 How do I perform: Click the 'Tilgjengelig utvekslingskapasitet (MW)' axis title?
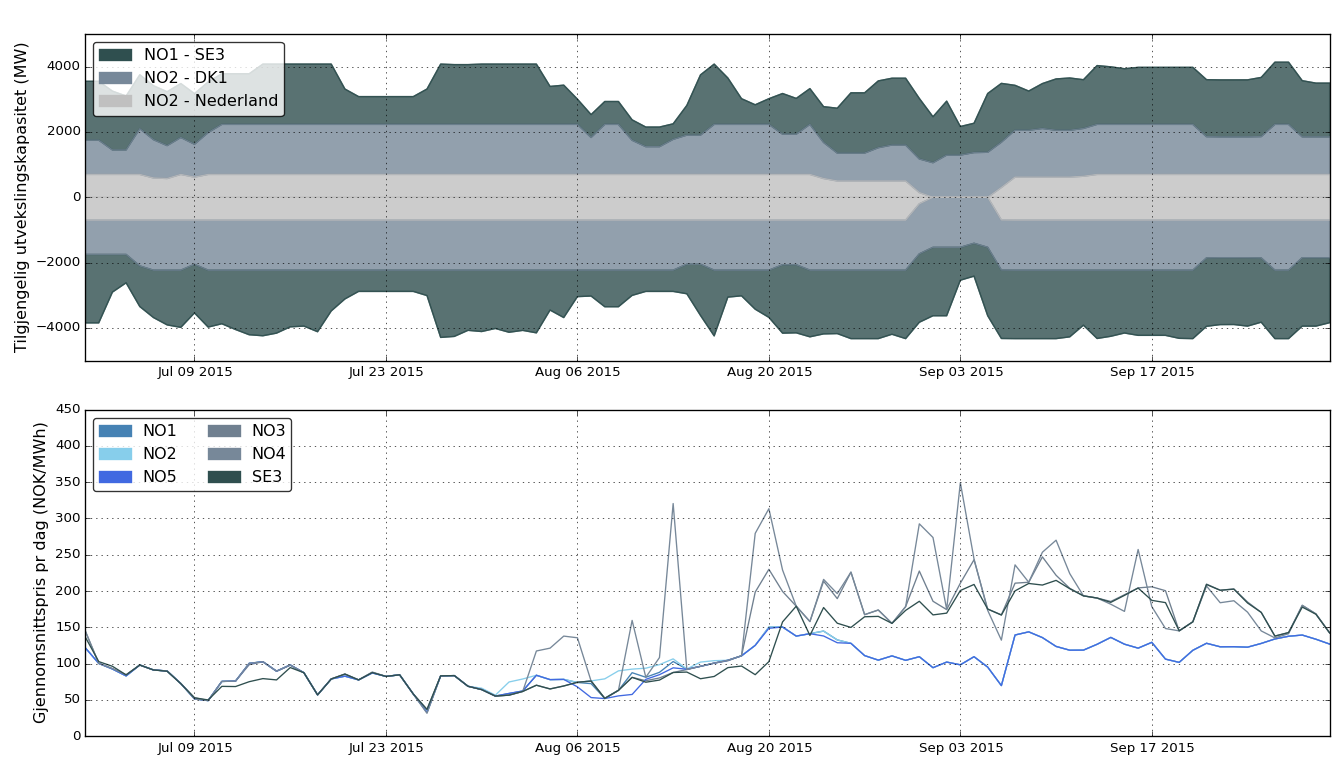[x=21, y=197]
